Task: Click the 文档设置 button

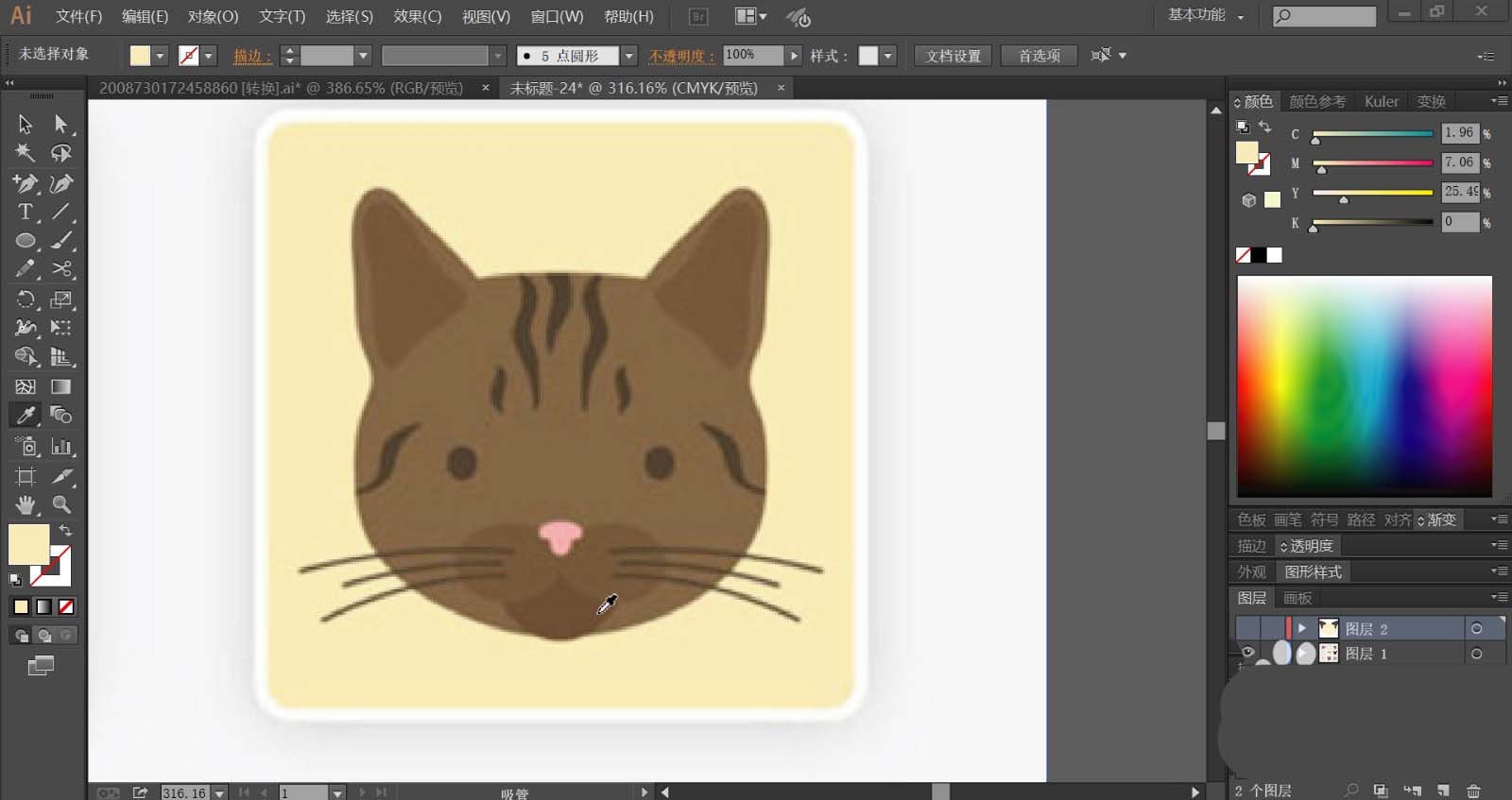Action: (954, 56)
